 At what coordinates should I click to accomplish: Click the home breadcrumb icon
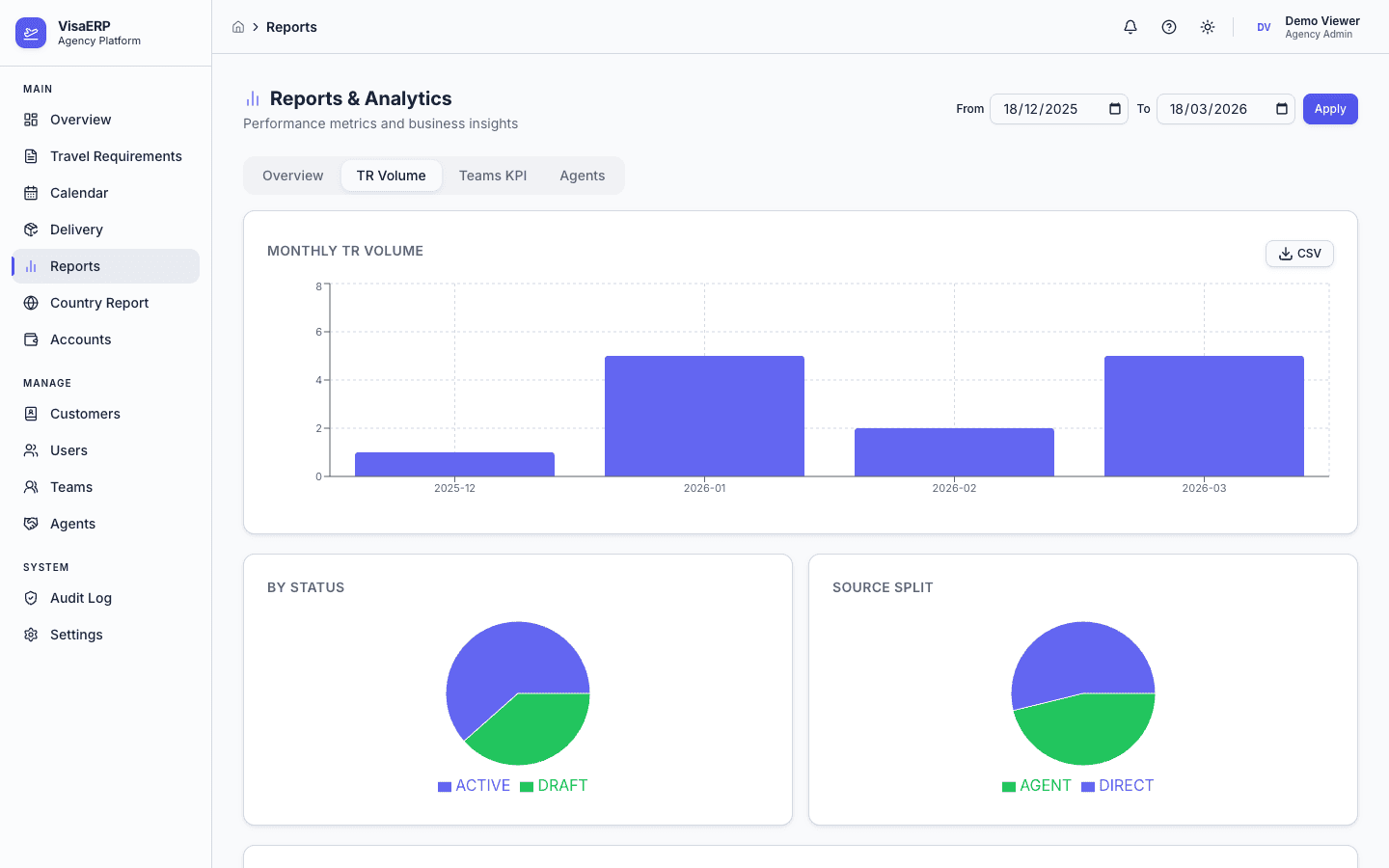tap(238, 26)
